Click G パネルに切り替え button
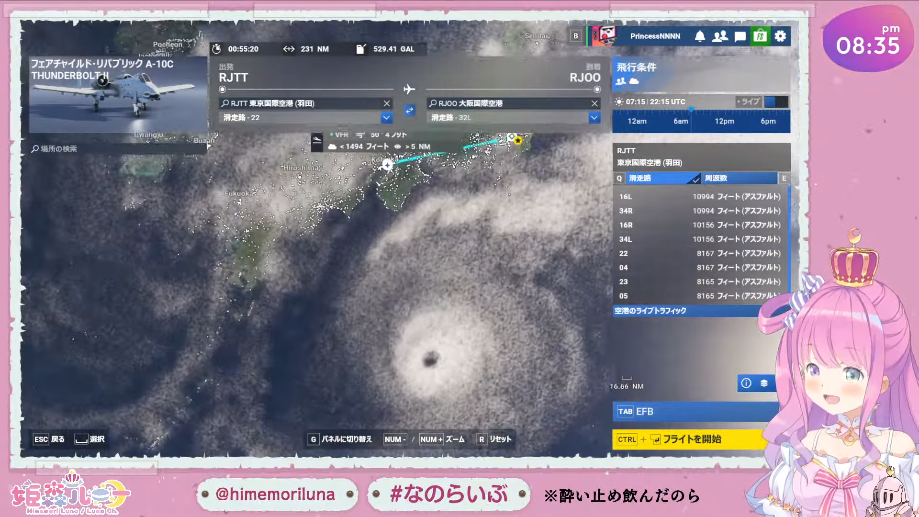919x517 pixels. [x=340, y=439]
